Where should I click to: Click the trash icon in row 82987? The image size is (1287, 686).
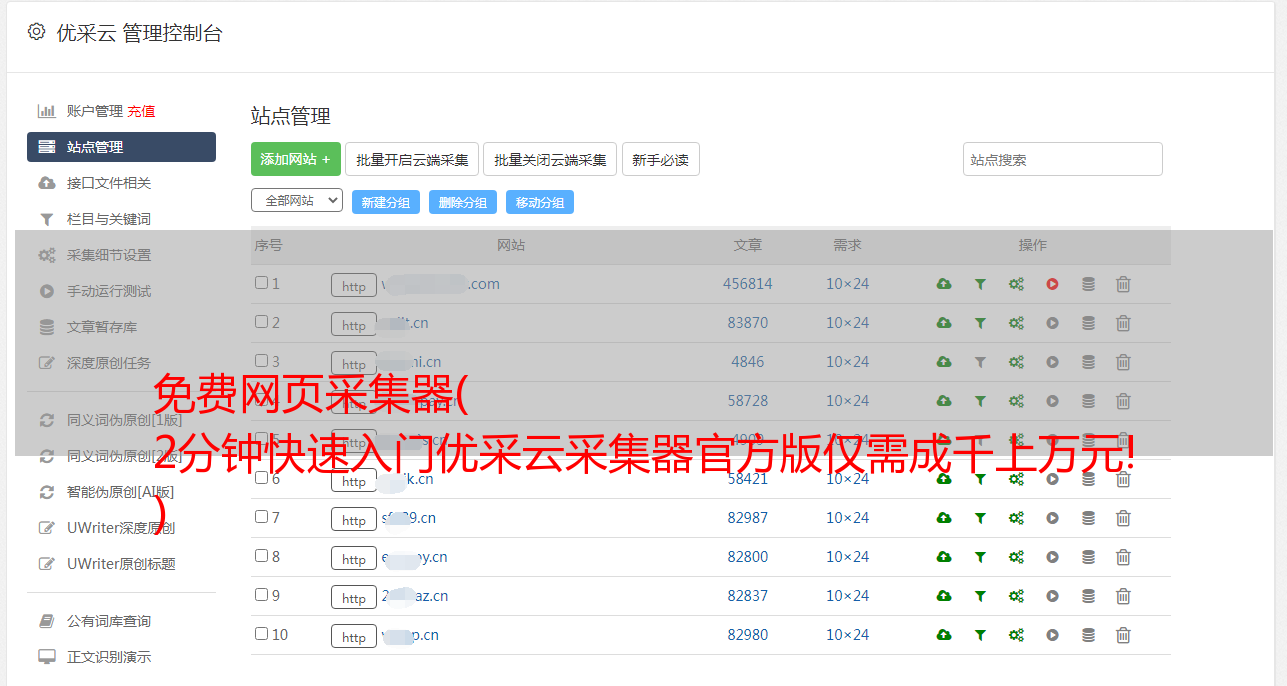(x=1123, y=518)
